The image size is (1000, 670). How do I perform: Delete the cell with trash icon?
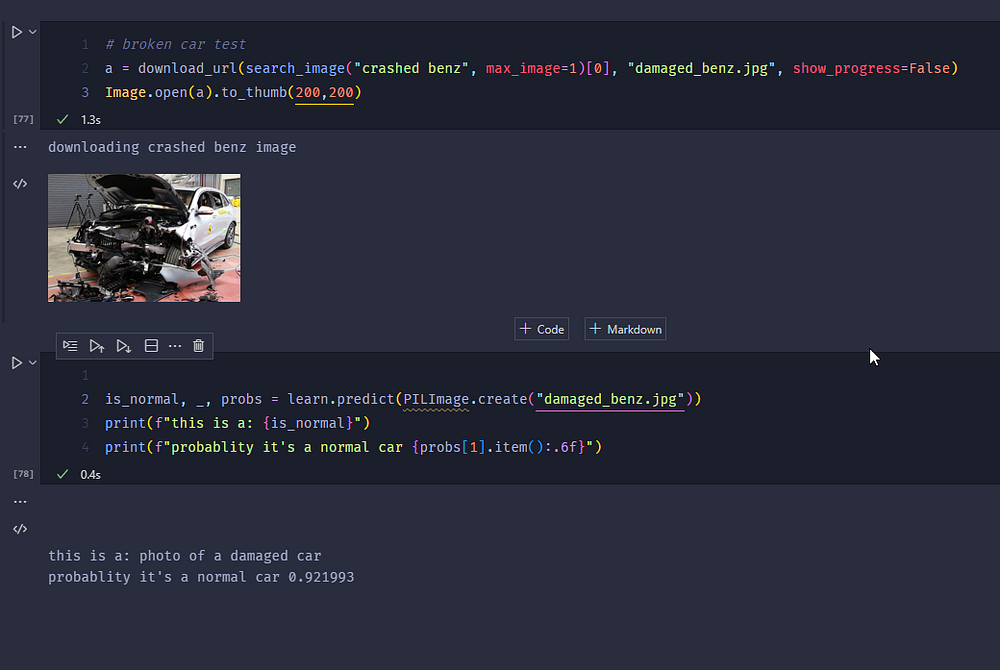[198, 346]
